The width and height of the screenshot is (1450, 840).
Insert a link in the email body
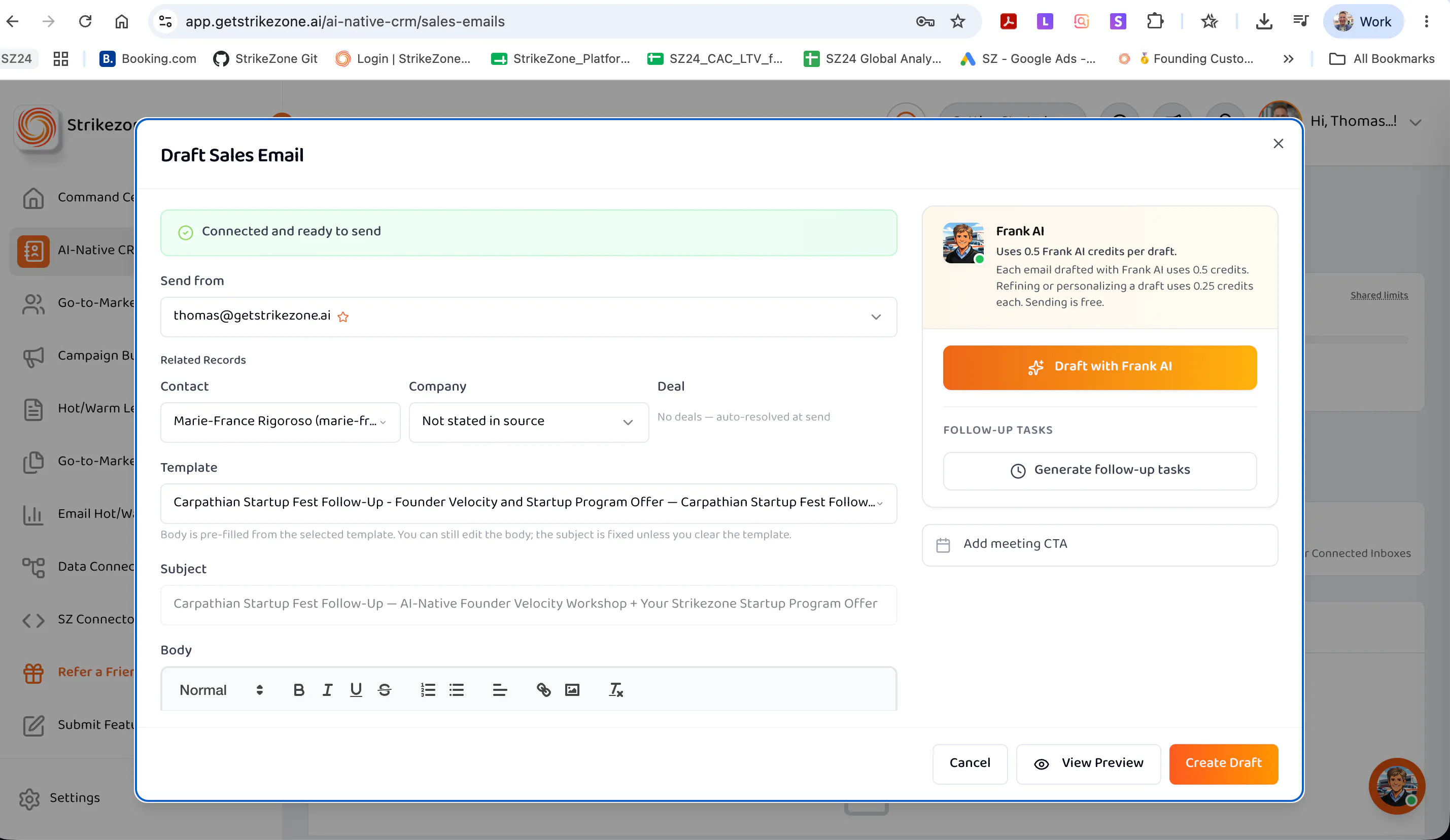[543, 690]
